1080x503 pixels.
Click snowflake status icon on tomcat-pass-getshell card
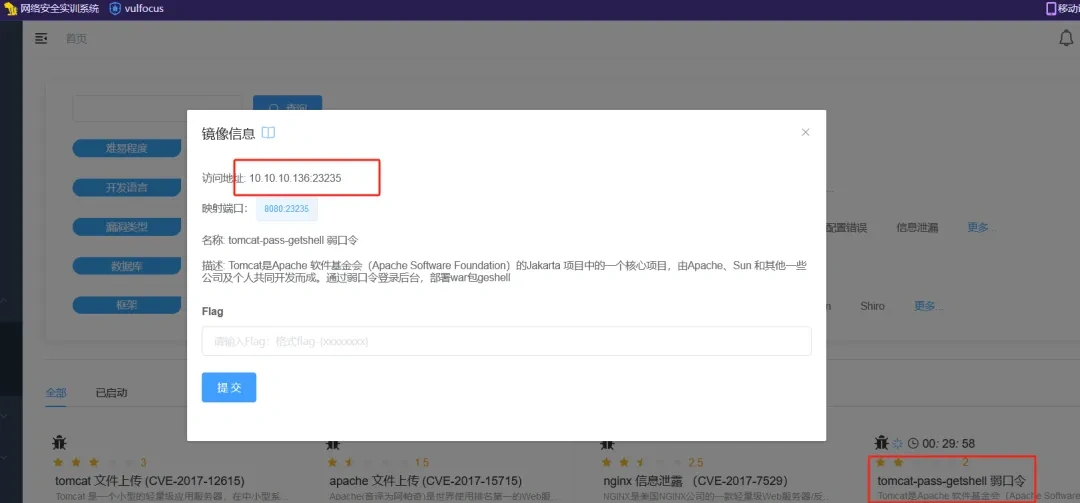coord(897,444)
